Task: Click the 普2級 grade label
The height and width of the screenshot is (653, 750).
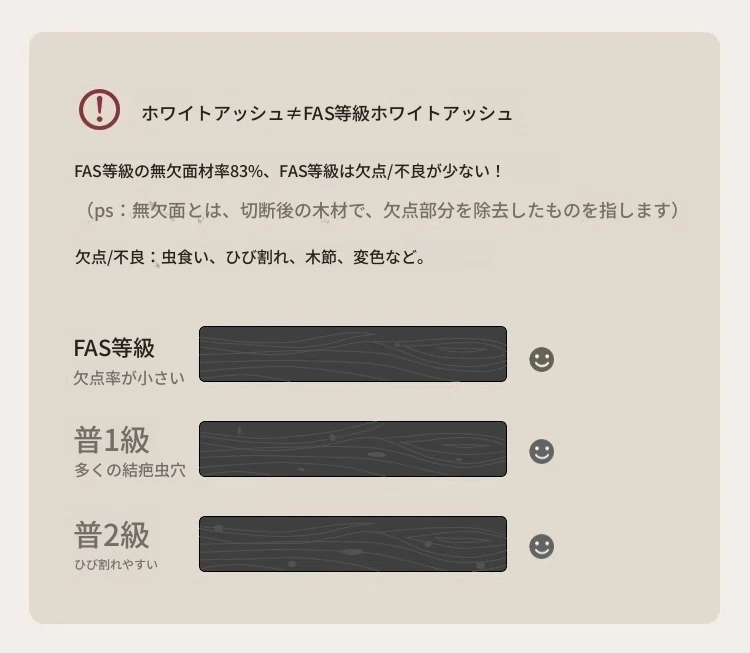Action: [x=112, y=535]
